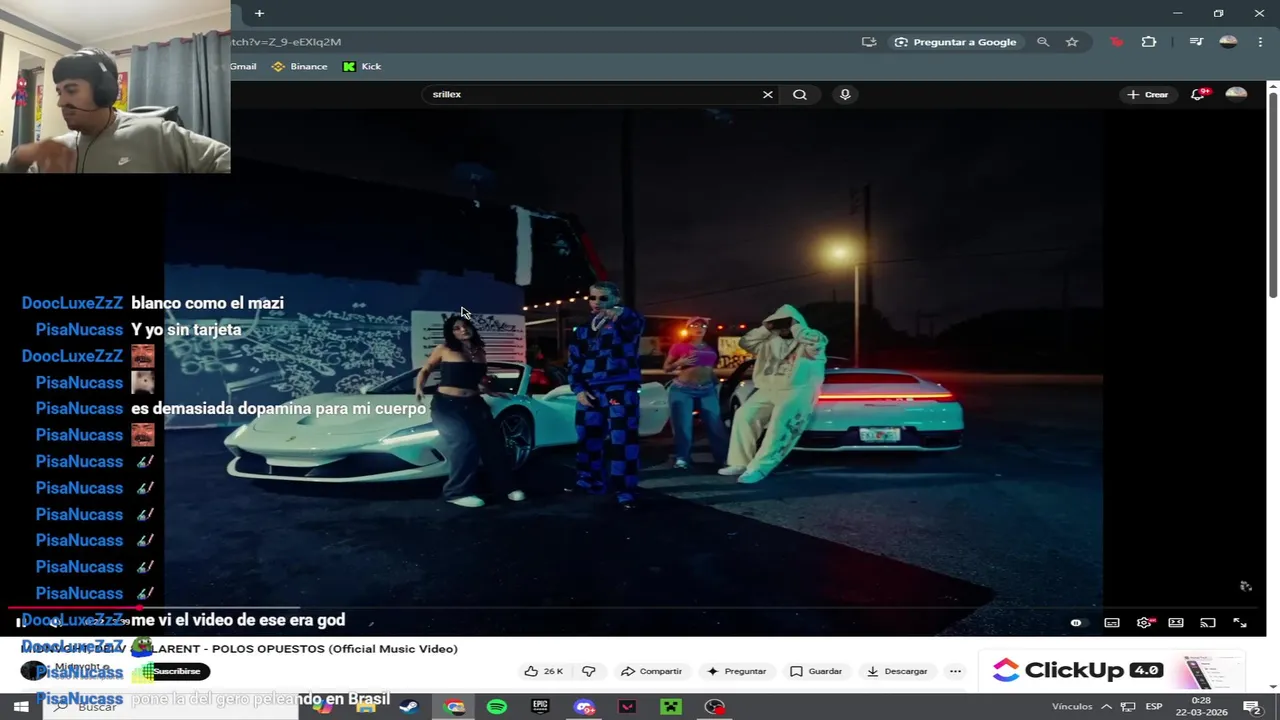This screenshot has height=720, width=1280.
Task: Like the video with 26 K button
Action: [544, 671]
